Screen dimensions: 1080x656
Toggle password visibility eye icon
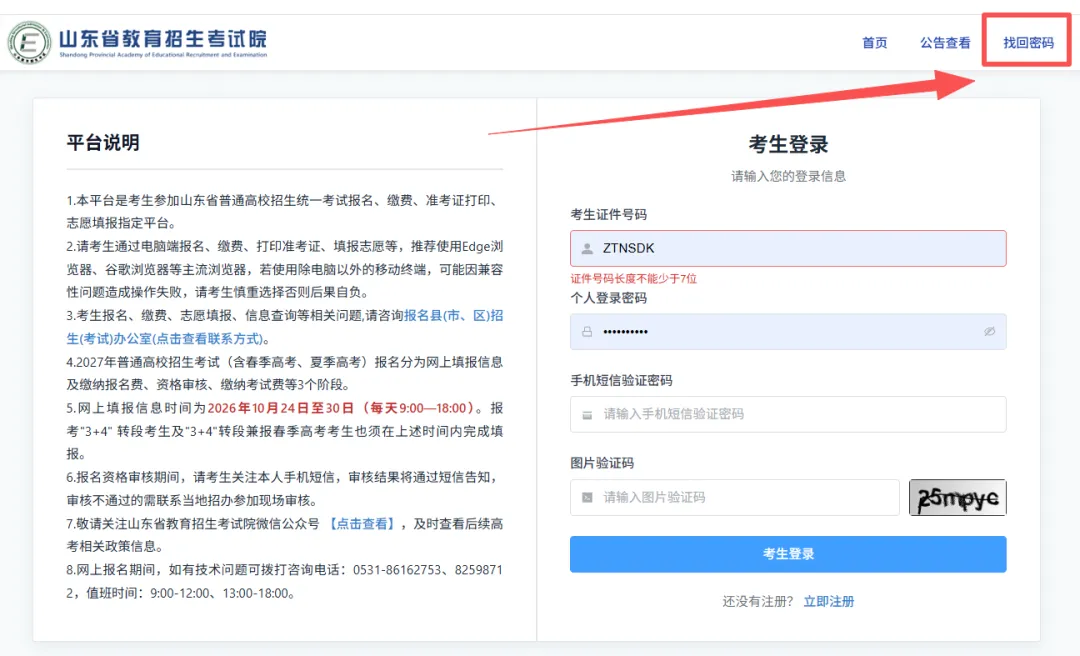[x=989, y=331]
